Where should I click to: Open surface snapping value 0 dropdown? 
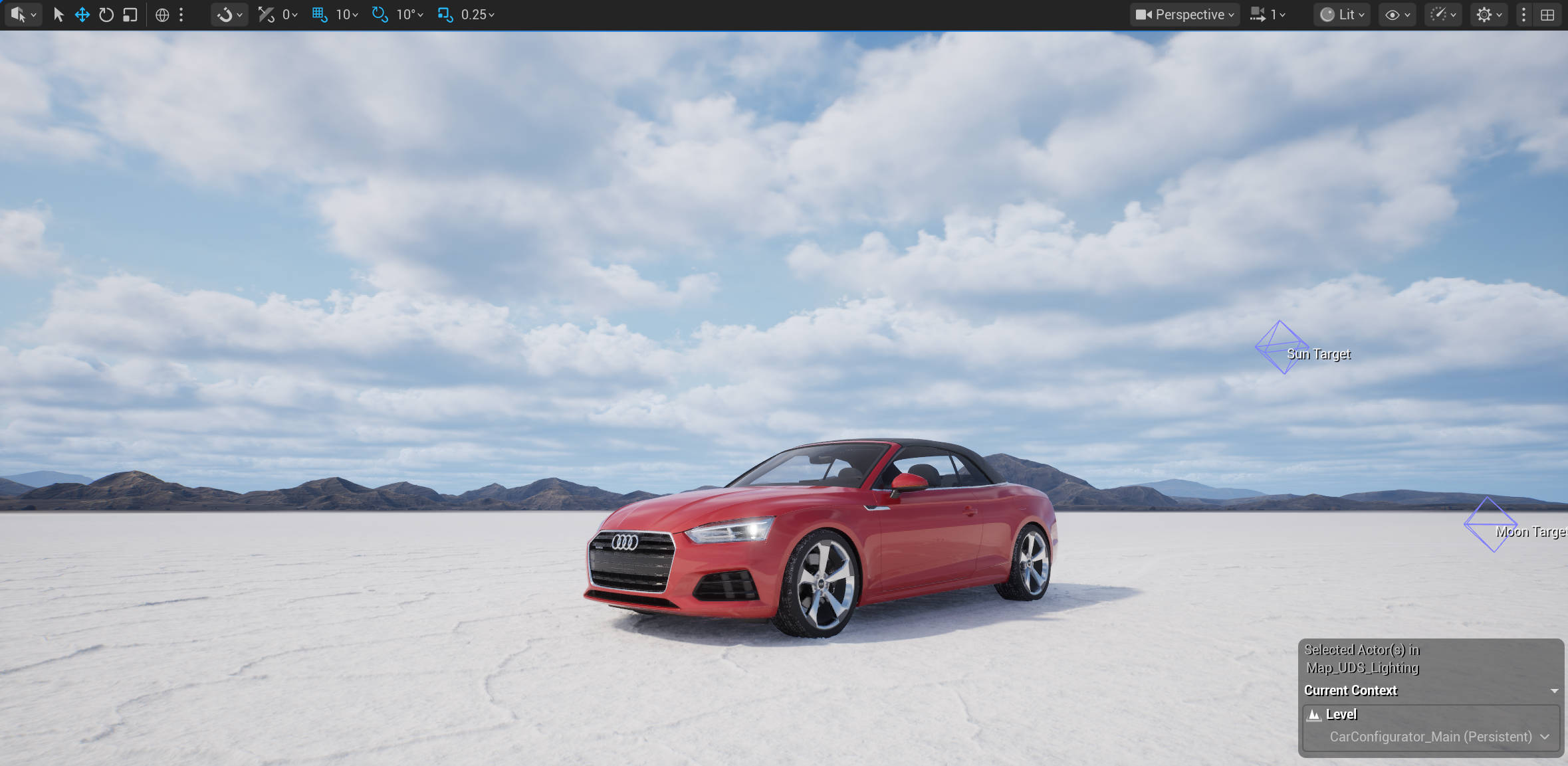(x=290, y=15)
